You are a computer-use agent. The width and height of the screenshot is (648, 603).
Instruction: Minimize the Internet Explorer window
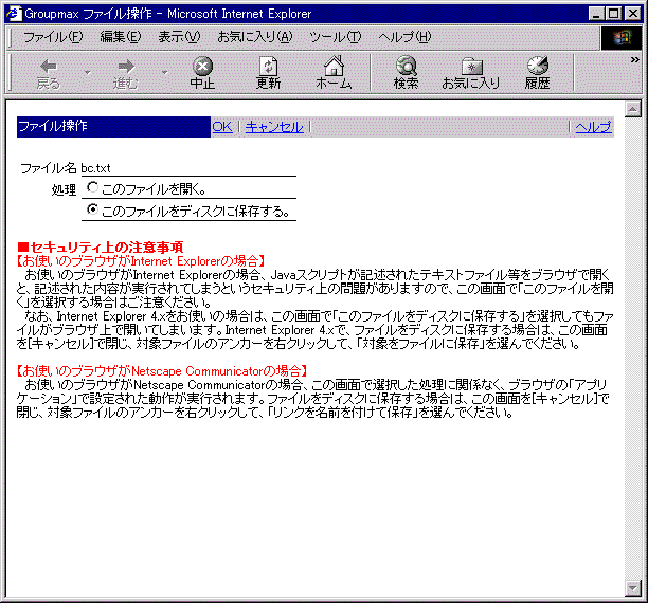point(596,14)
